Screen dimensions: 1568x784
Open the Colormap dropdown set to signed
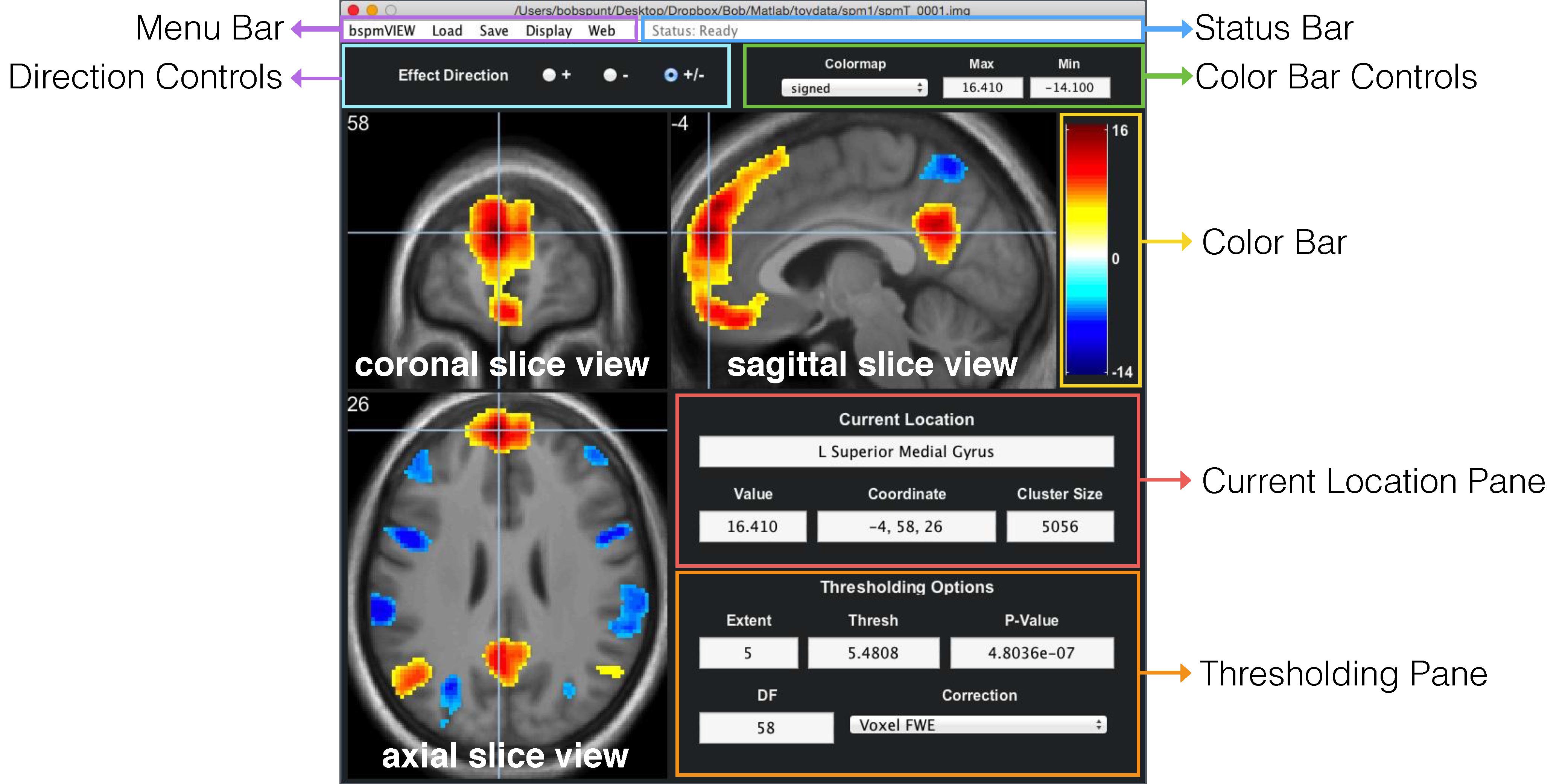tap(854, 88)
